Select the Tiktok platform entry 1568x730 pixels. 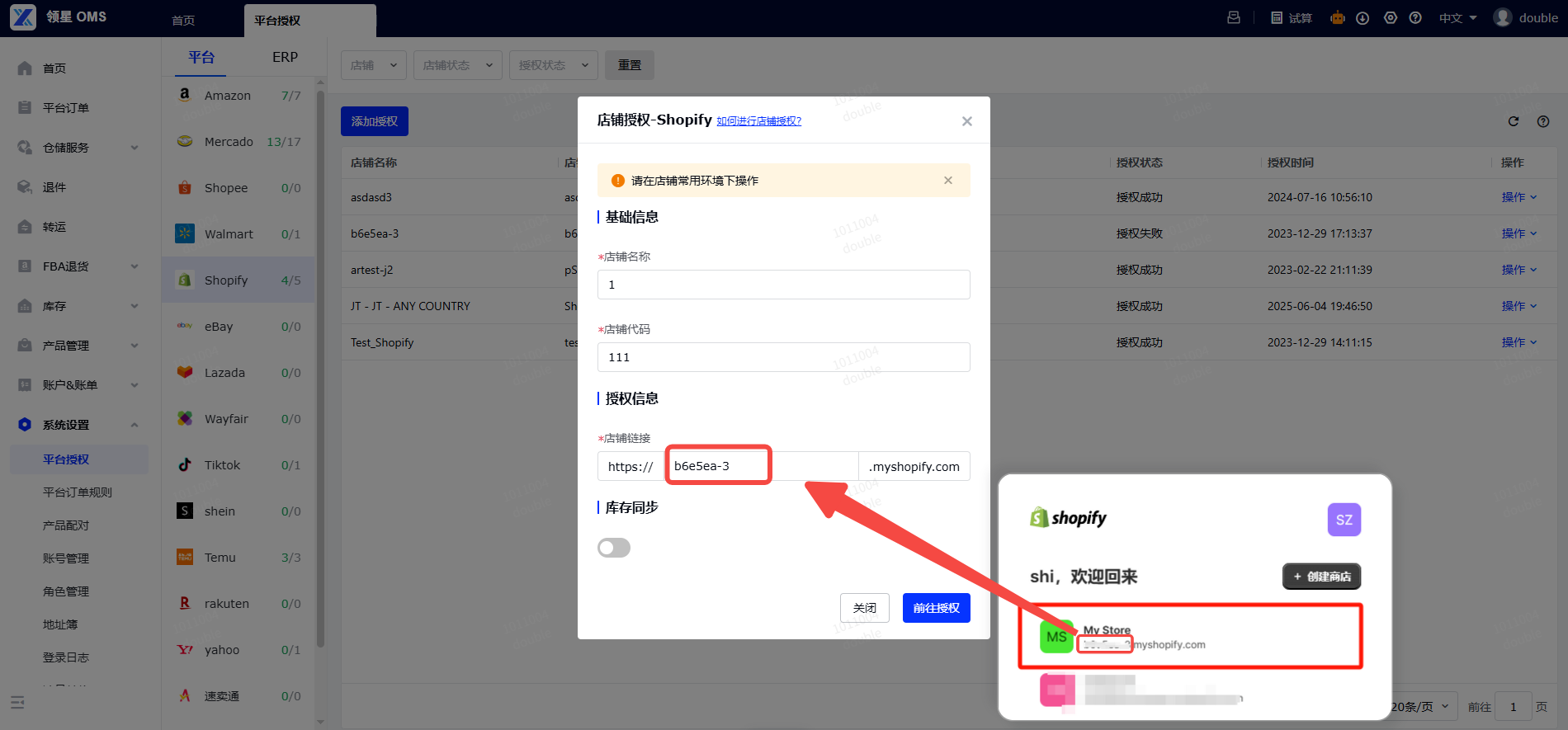point(239,465)
